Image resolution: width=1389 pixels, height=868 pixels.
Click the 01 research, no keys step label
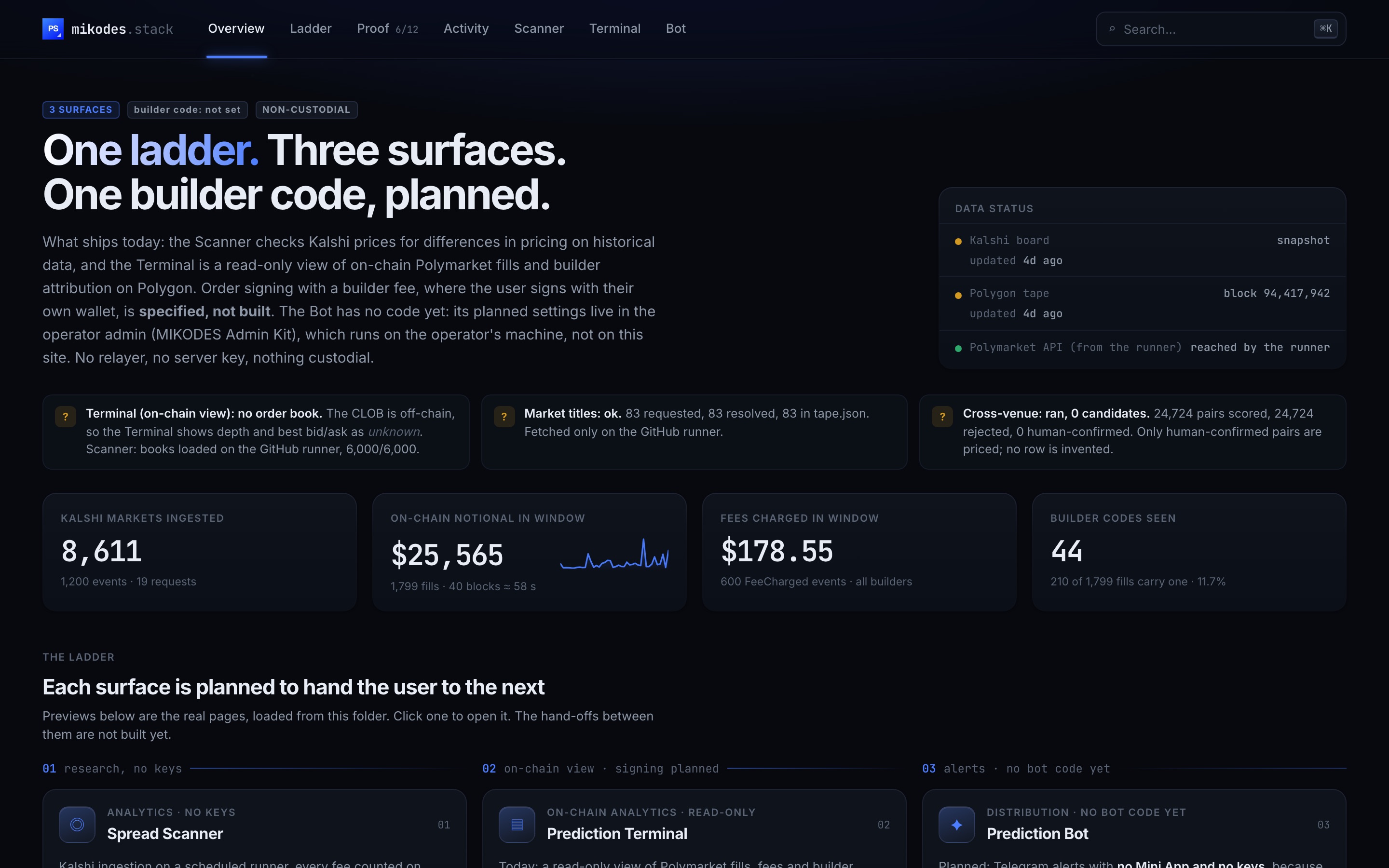coord(112,769)
